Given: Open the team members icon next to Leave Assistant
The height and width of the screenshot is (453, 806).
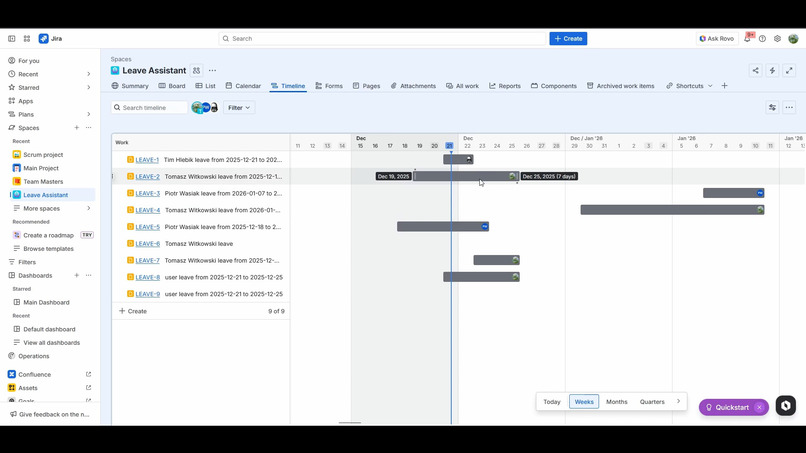Looking at the screenshot, I should pyautogui.click(x=196, y=70).
